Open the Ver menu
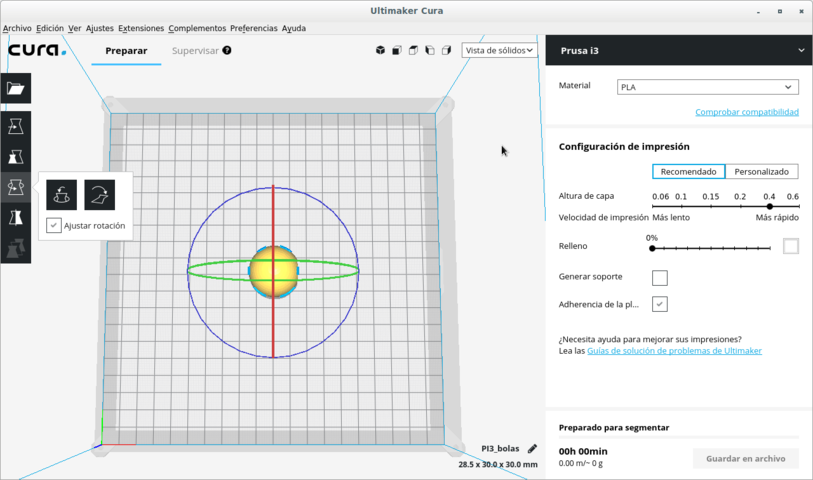Image resolution: width=813 pixels, height=480 pixels. coord(75,28)
